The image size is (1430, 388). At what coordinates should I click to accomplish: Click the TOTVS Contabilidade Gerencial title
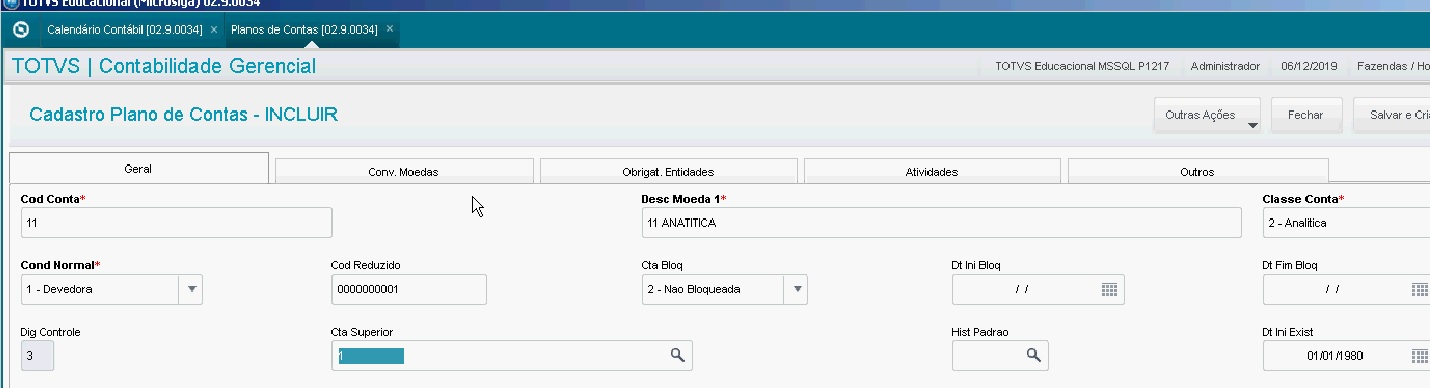click(164, 67)
